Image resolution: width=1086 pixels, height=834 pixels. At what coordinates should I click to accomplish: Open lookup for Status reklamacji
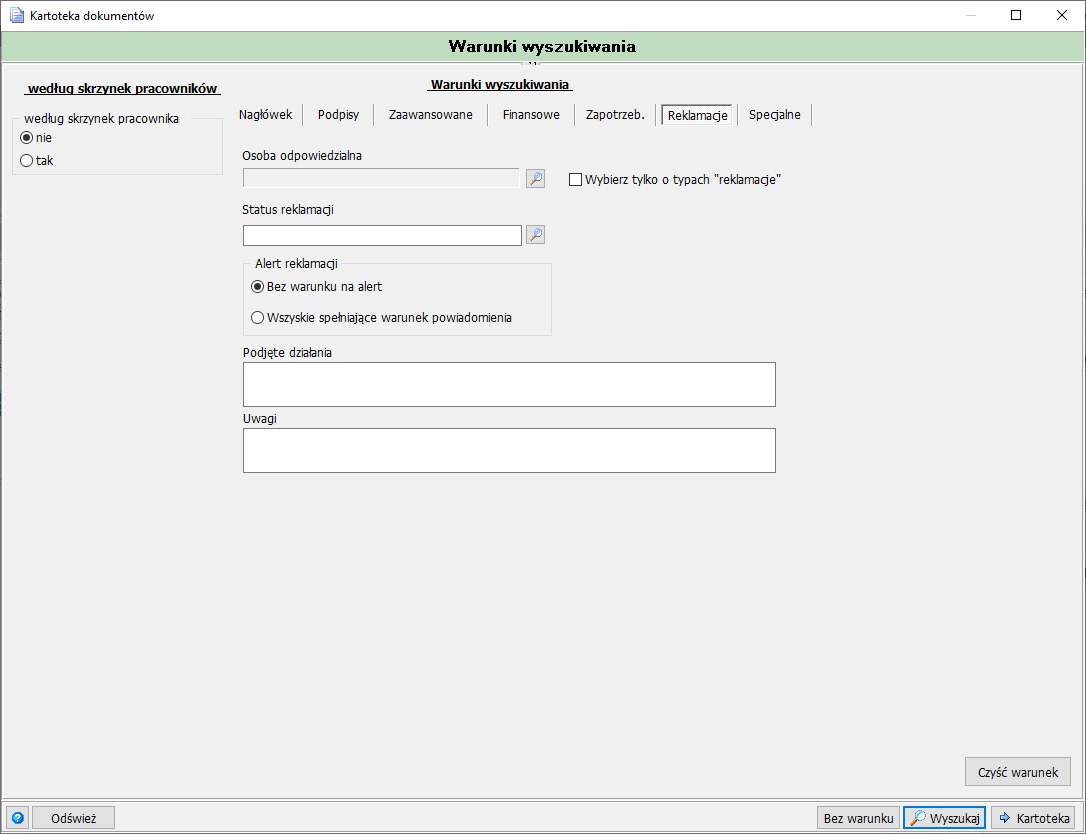535,235
